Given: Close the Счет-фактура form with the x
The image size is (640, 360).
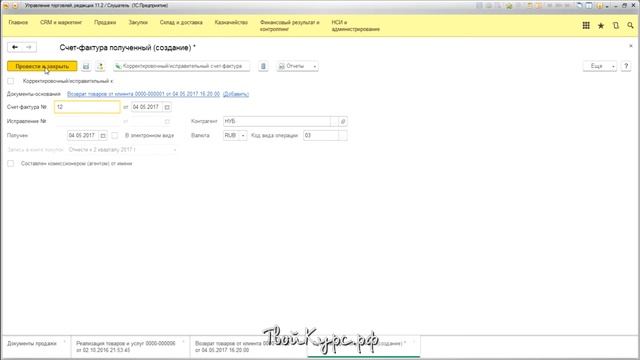Looking at the screenshot, I should pyautogui.click(x=631, y=46).
